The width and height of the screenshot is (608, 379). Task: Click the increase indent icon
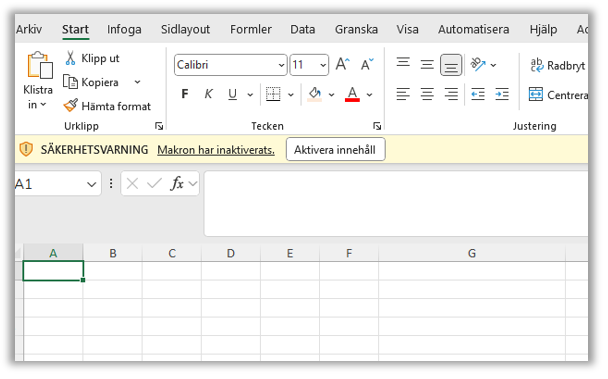pyautogui.click(x=502, y=94)
